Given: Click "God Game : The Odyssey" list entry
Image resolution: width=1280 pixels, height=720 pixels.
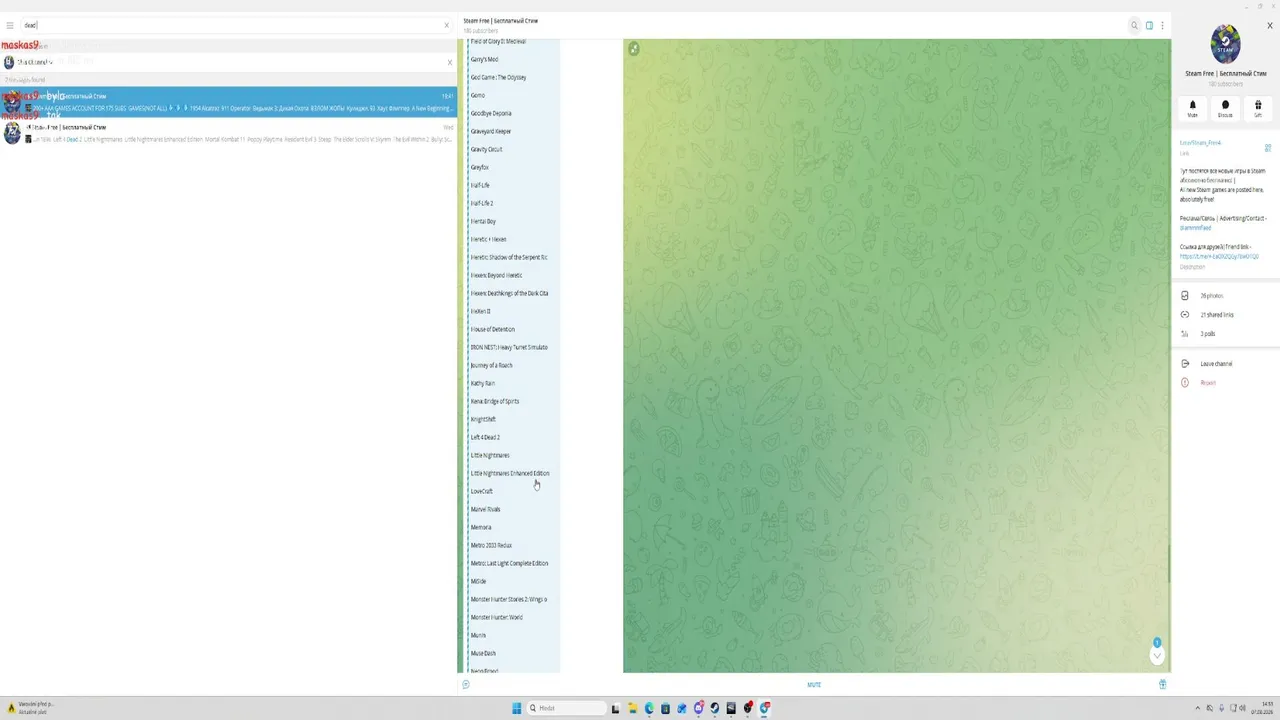Looking at the screenshot, I should 498,77.
